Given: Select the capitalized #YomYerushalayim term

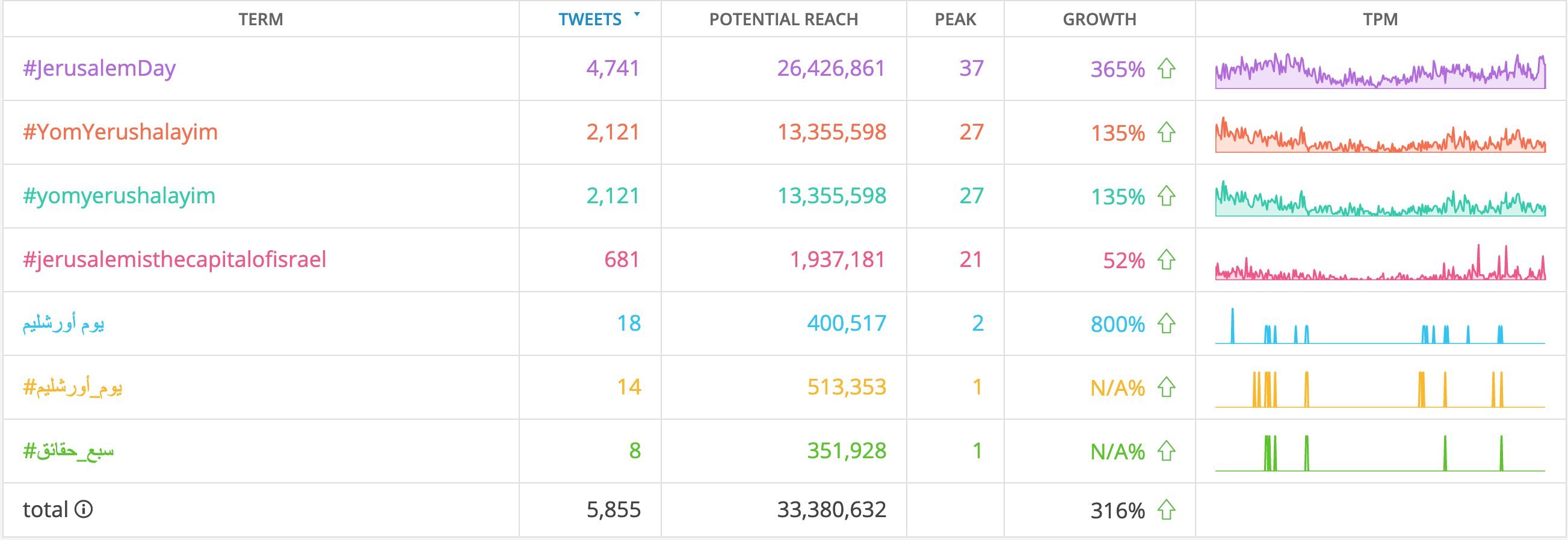Looking at the screenshot, I should [x=120, y=132].
